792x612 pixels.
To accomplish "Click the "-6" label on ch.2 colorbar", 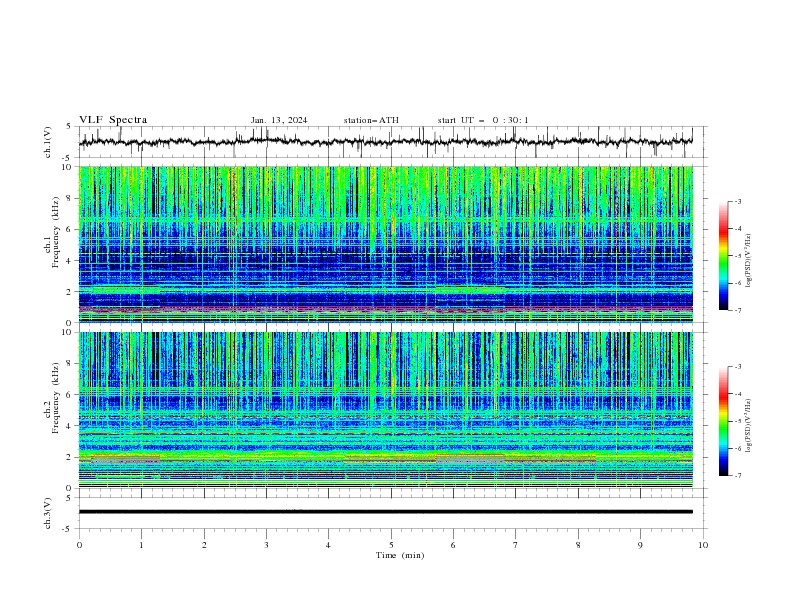I will [738, 448].
